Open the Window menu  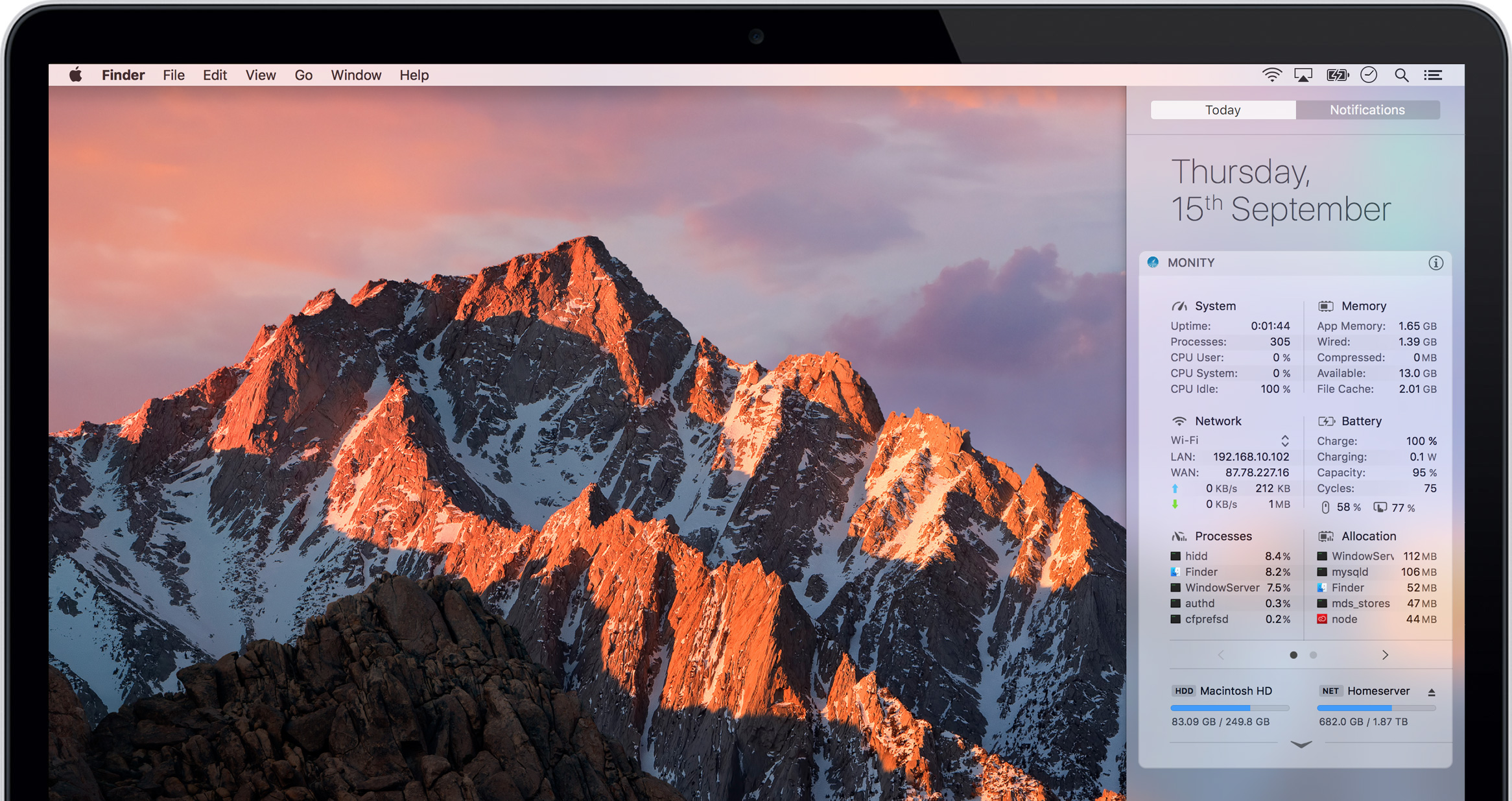356,75
